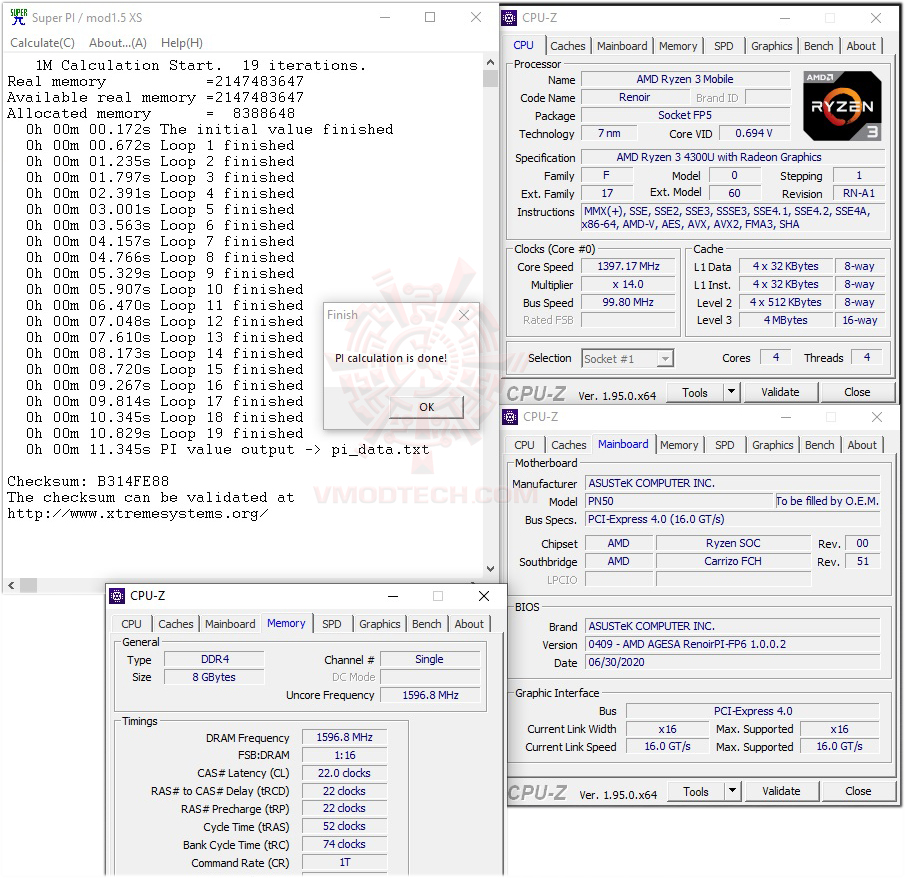Click the AMD Ryzen 3 logo image

pyautogui.click(x=842, y=106)
